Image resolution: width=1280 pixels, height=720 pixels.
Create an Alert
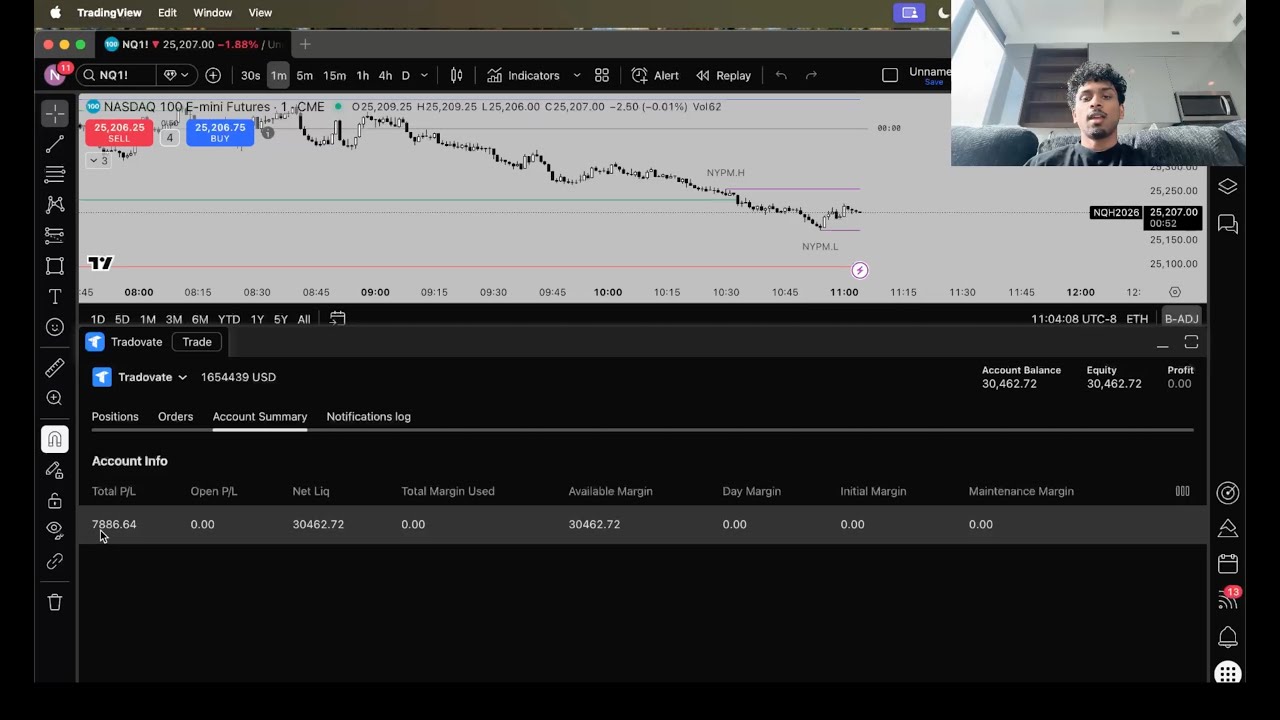click(655, 75)
